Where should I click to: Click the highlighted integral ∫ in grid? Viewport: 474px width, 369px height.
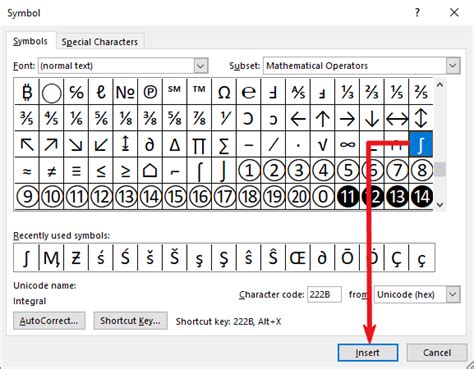click(421, 144)
